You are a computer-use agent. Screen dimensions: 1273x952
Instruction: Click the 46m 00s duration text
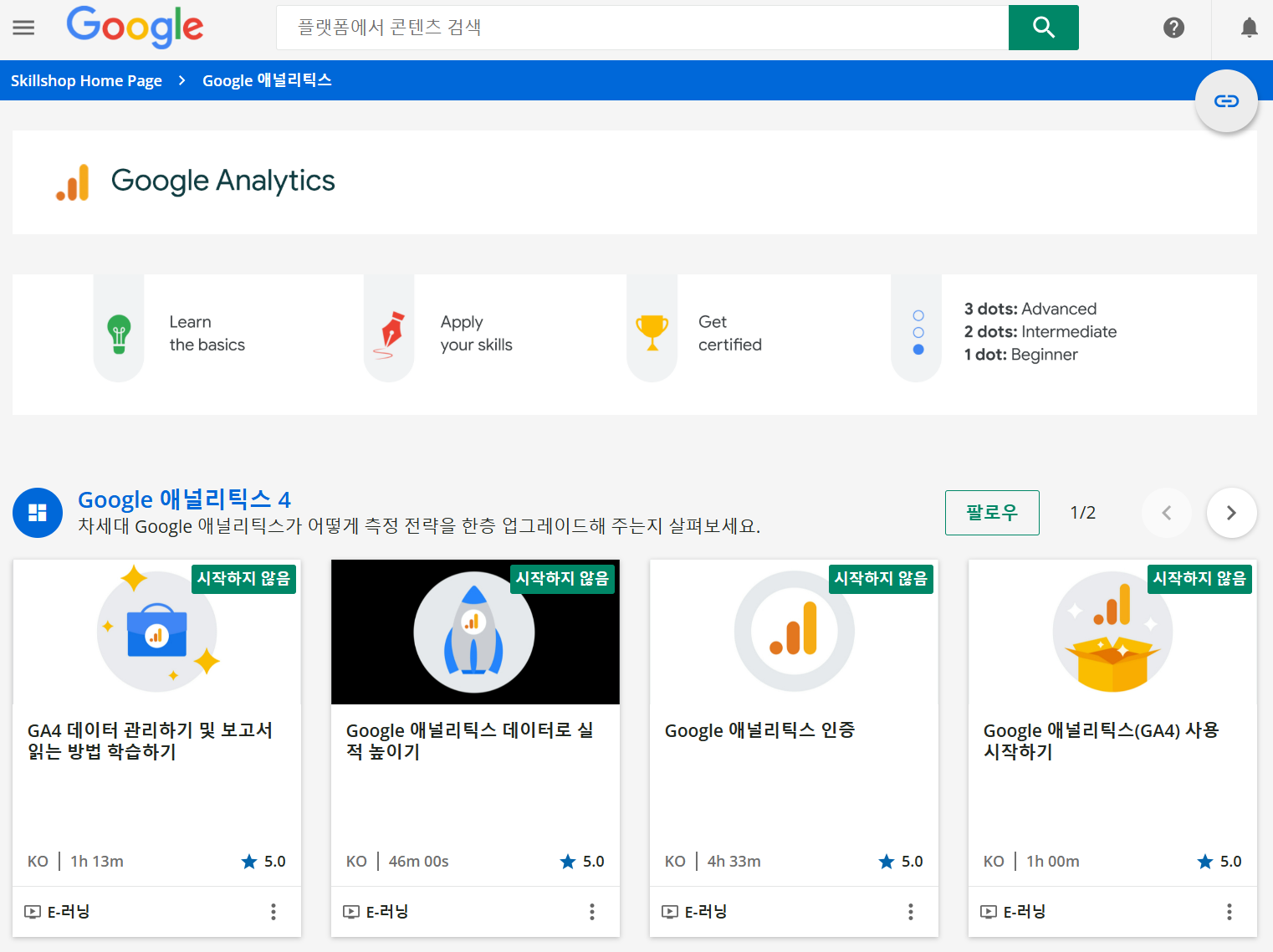click(x=418, y=862)
